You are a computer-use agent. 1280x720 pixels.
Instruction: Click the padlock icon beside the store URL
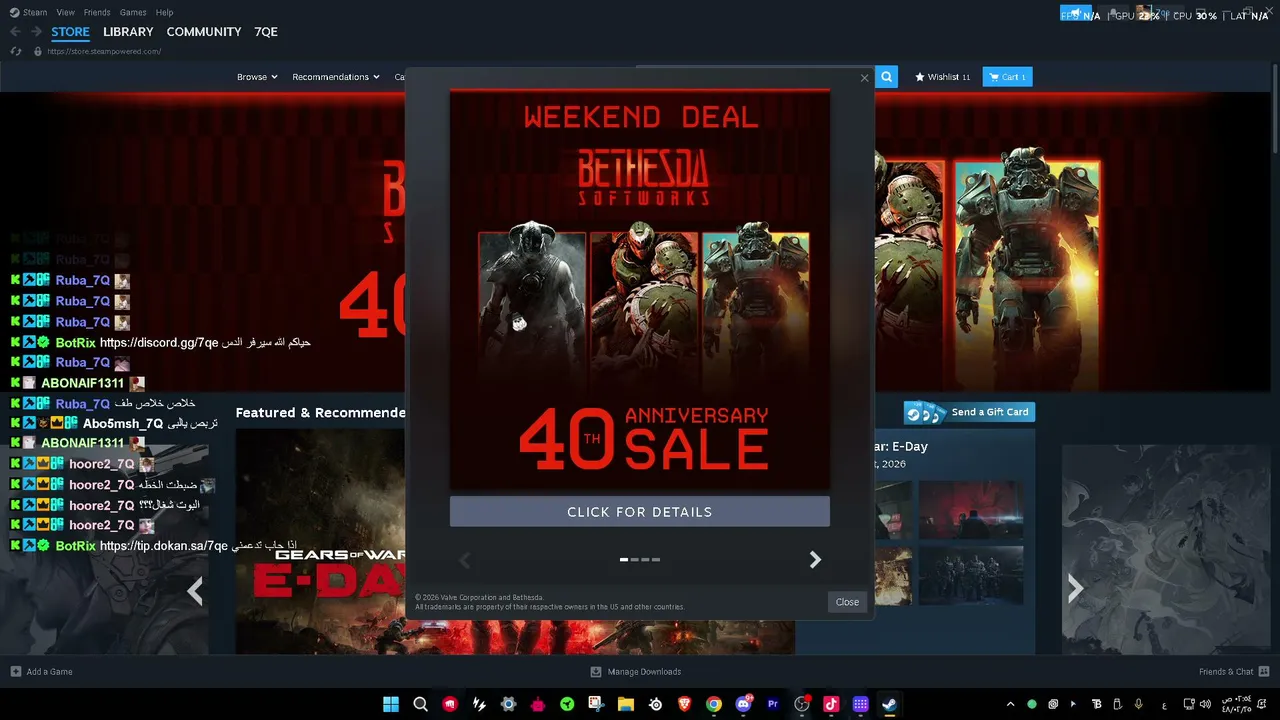[x=38, y=51]
